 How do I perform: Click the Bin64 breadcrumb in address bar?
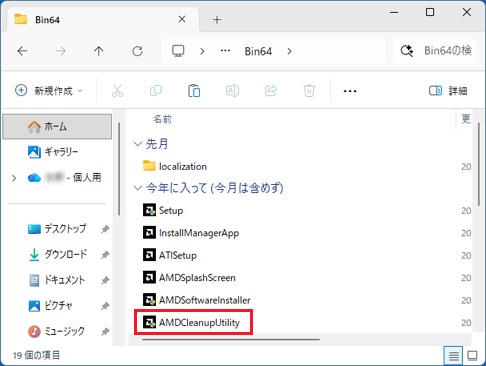(x=258, y=51)
